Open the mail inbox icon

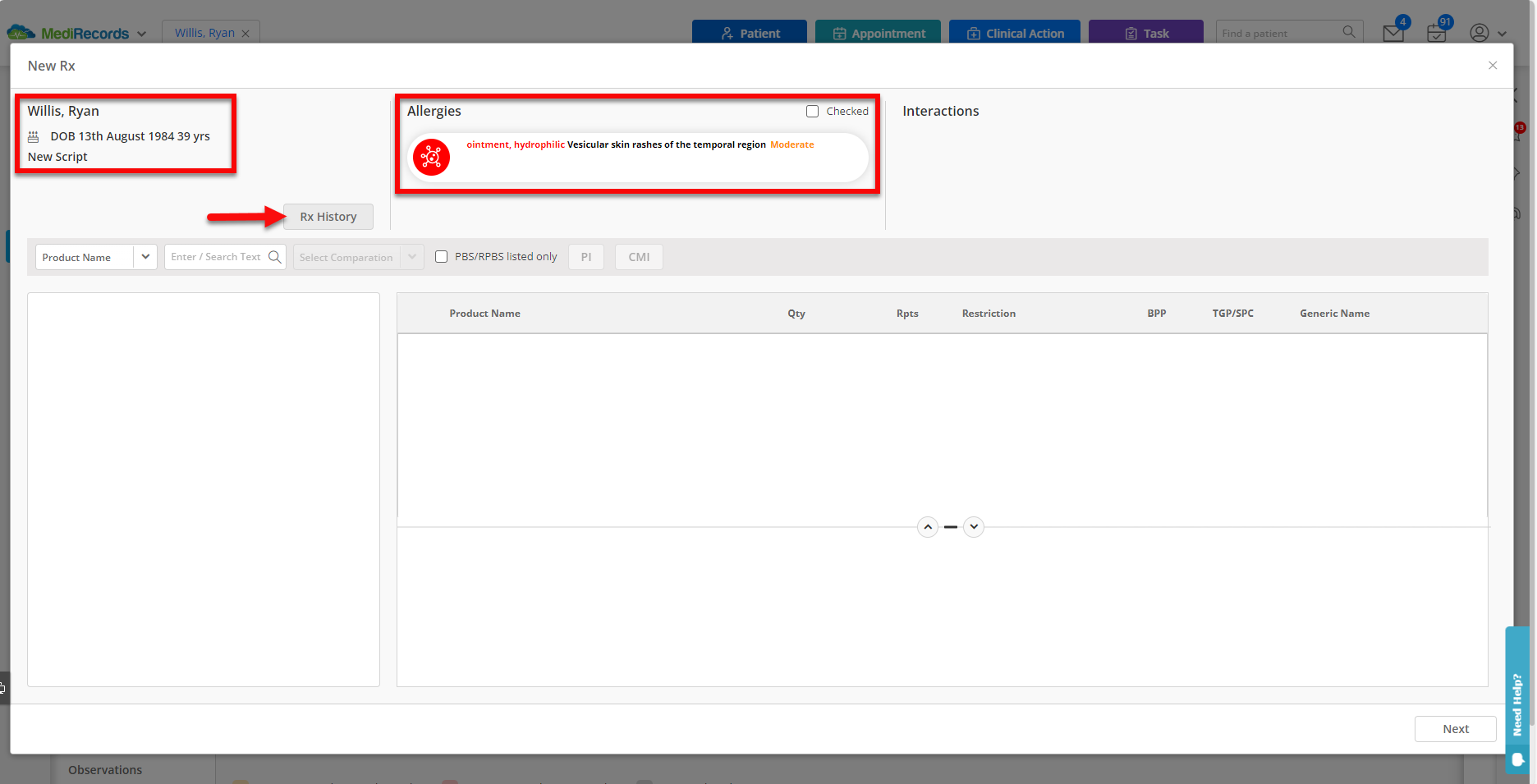pos(1392,34)
